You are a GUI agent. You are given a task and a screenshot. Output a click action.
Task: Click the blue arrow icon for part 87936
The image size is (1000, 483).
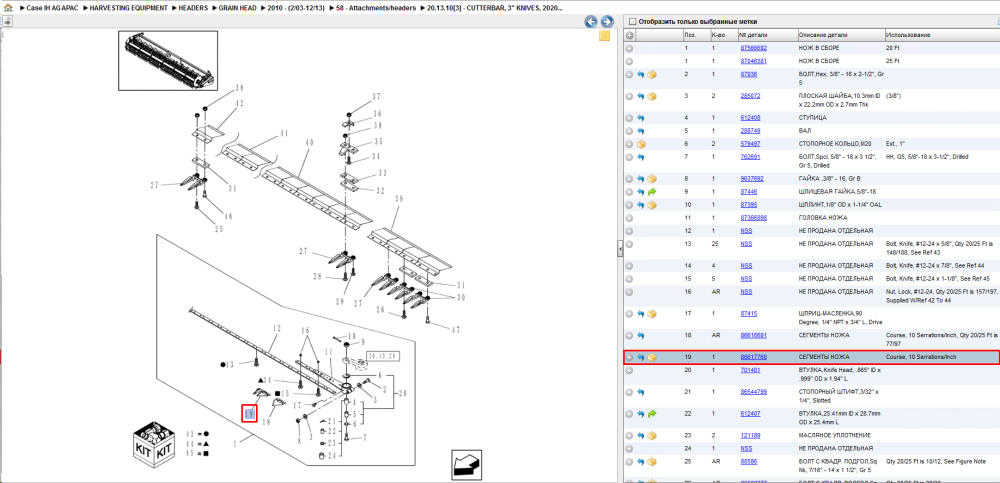(641, 75)
